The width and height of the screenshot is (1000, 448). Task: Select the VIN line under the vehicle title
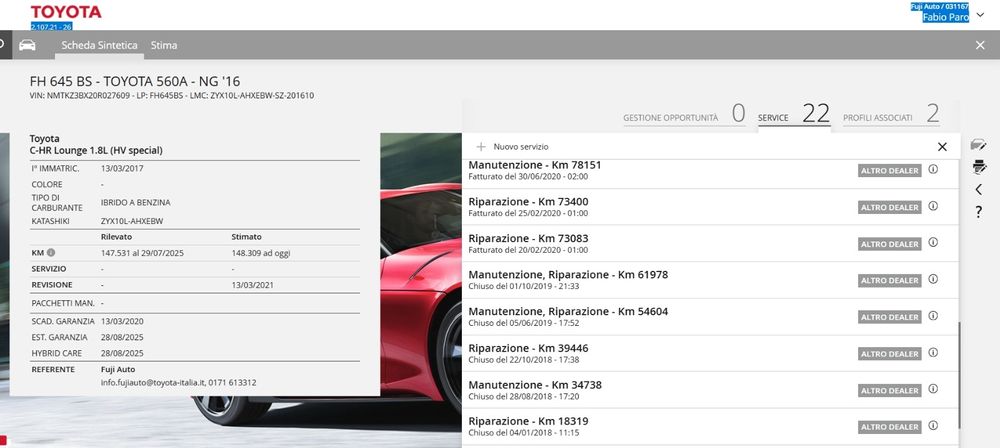172,96
